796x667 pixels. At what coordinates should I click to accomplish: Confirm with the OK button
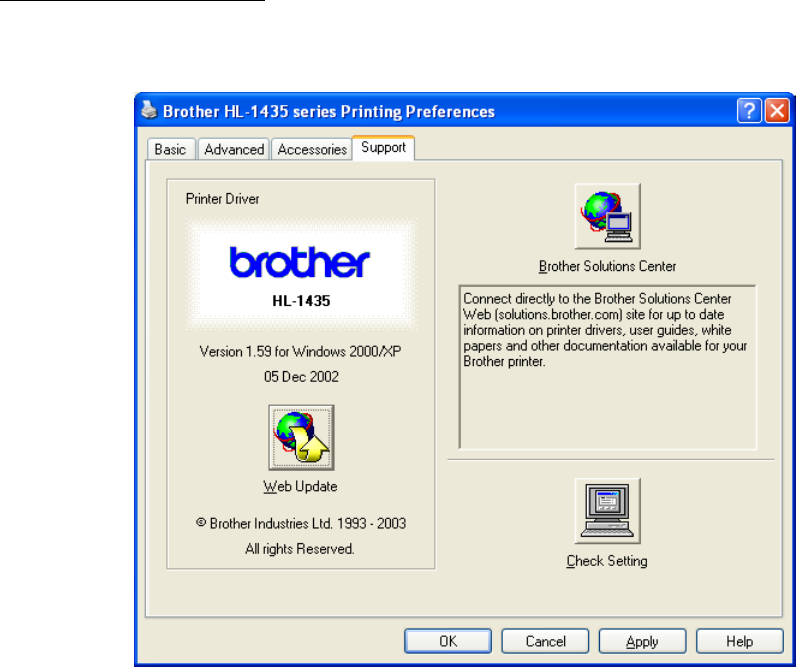click(448, 641)
